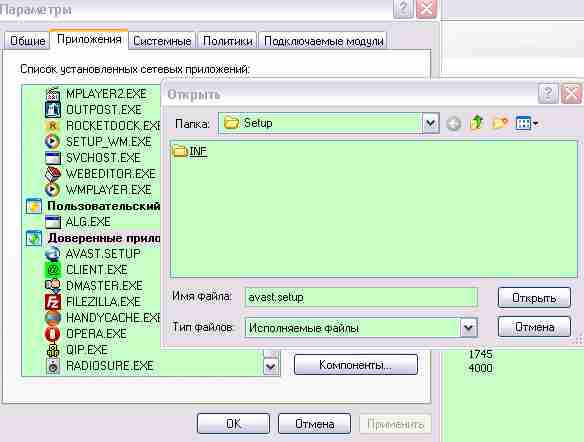Switch to the Политики tab
This screenshot has height=442, width=584.
click(228, 41)
